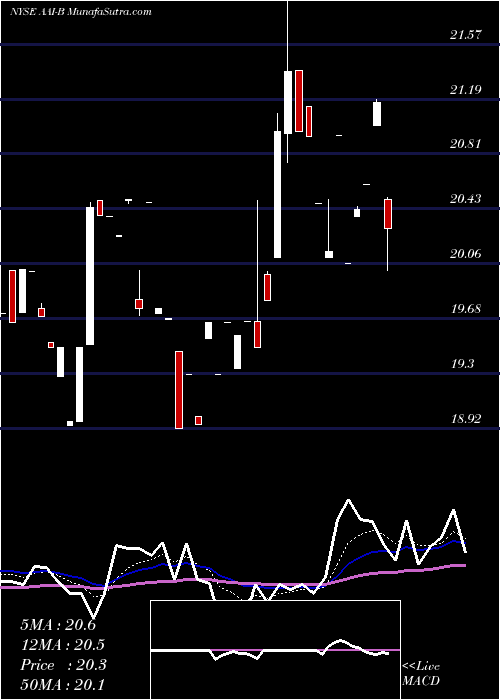Click the 12MA : 20.5 readout
Image resolution: width=500 pixels, height=700 pixels.
62,645
